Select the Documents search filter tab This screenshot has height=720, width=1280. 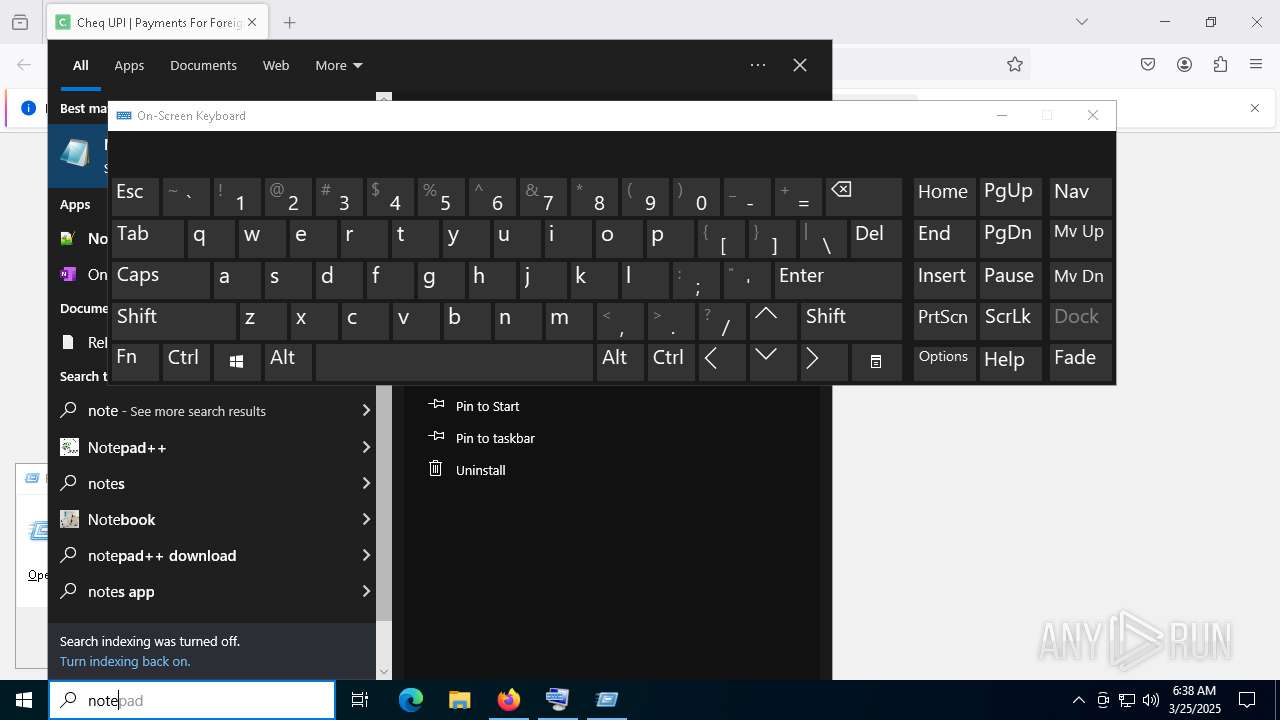click(x=203, y=65)
